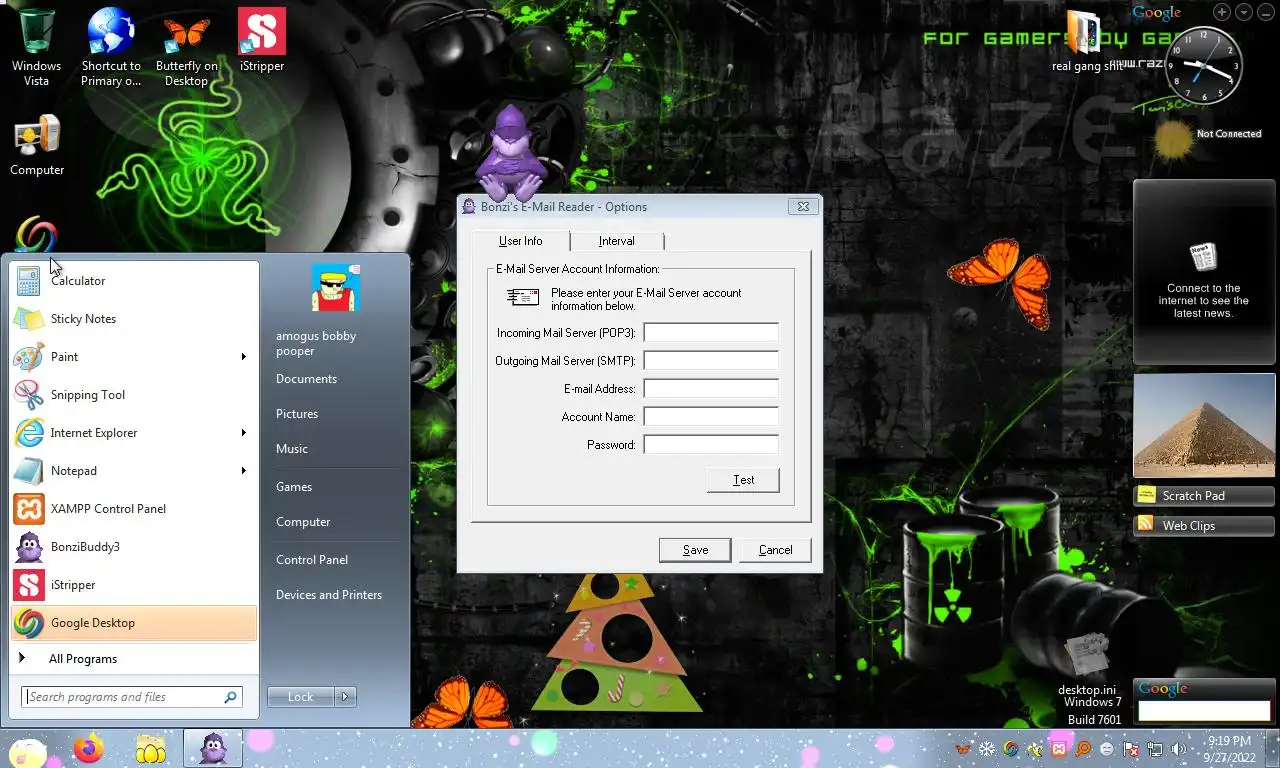Click the Google search box gadget
Viewport: 1280px width, 768px height.
[x=1204, y=711]
